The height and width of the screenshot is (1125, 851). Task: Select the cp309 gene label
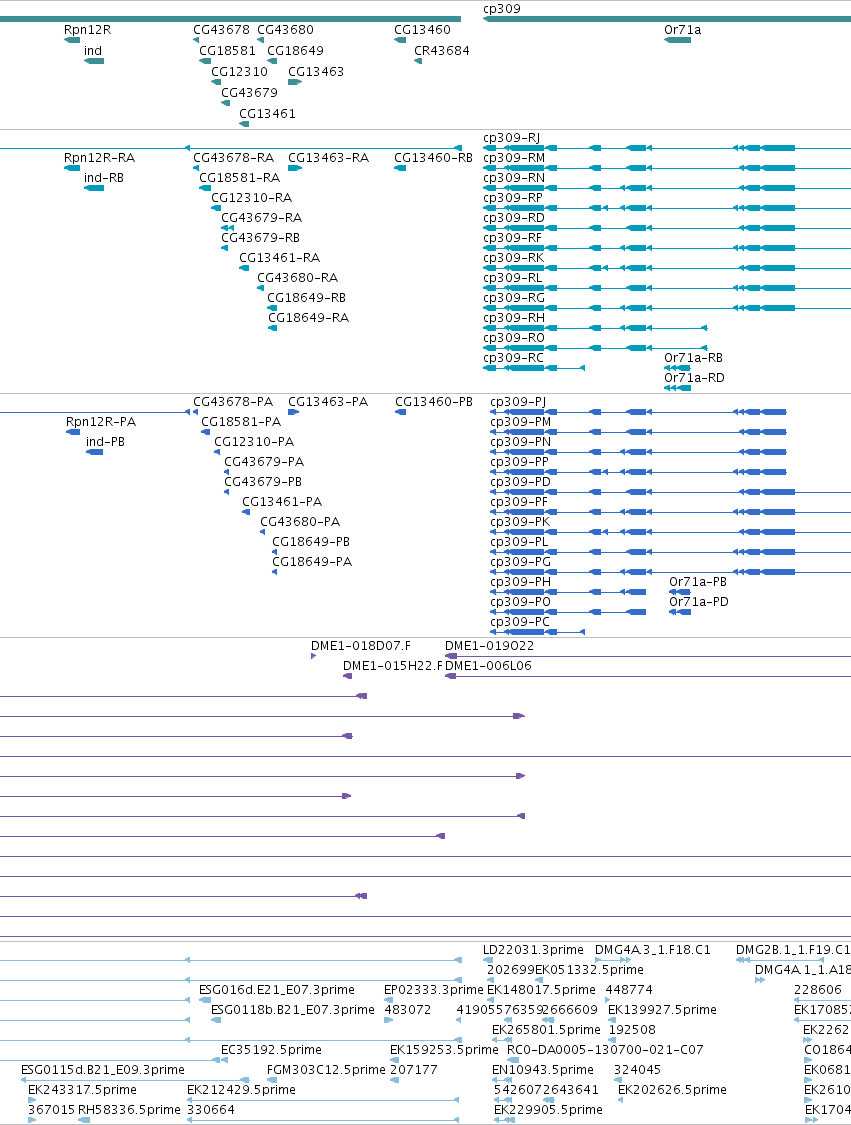[x=502, y=9]
